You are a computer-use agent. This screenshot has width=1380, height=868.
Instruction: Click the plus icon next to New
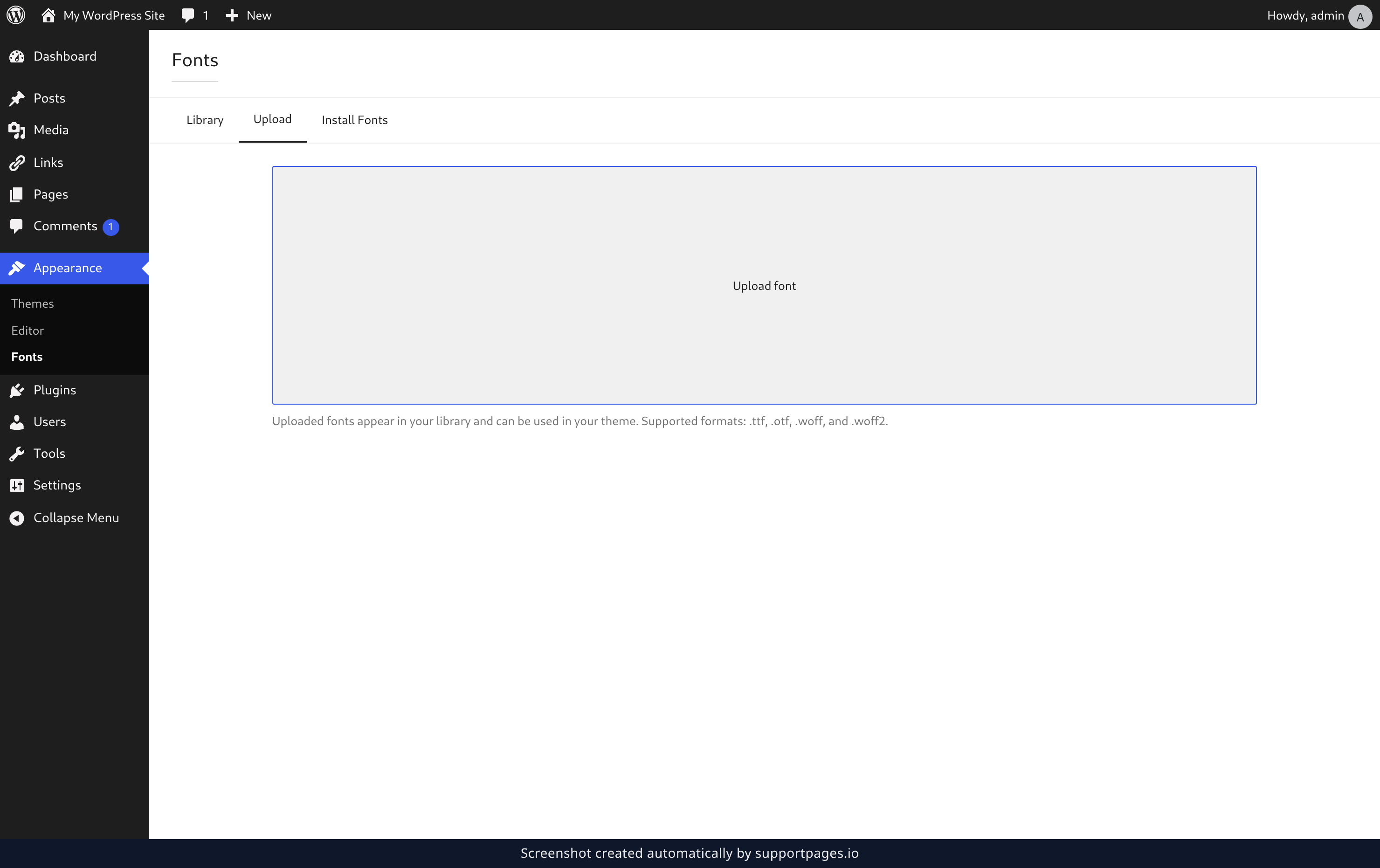232,15
